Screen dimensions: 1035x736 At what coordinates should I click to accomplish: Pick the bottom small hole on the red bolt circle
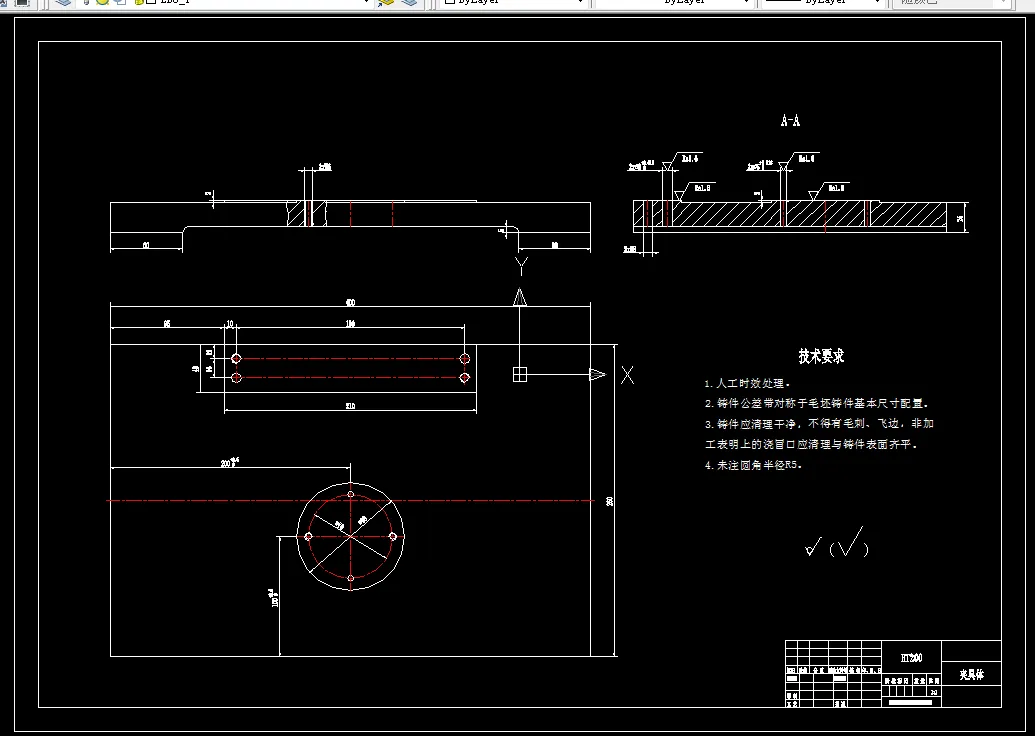pyautogui.click(x=351, y=578)
